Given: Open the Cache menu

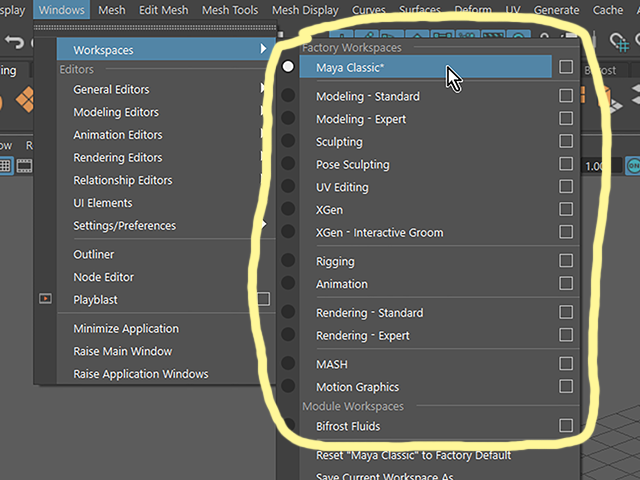Looking at the screenshot, I should (x=608, y=10).
